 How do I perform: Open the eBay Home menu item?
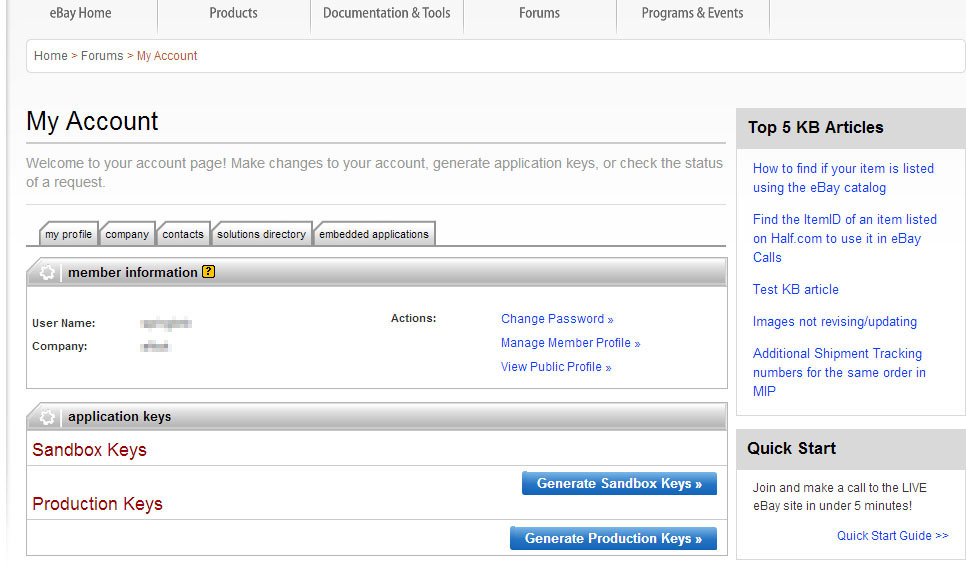[x=81, y=13]
